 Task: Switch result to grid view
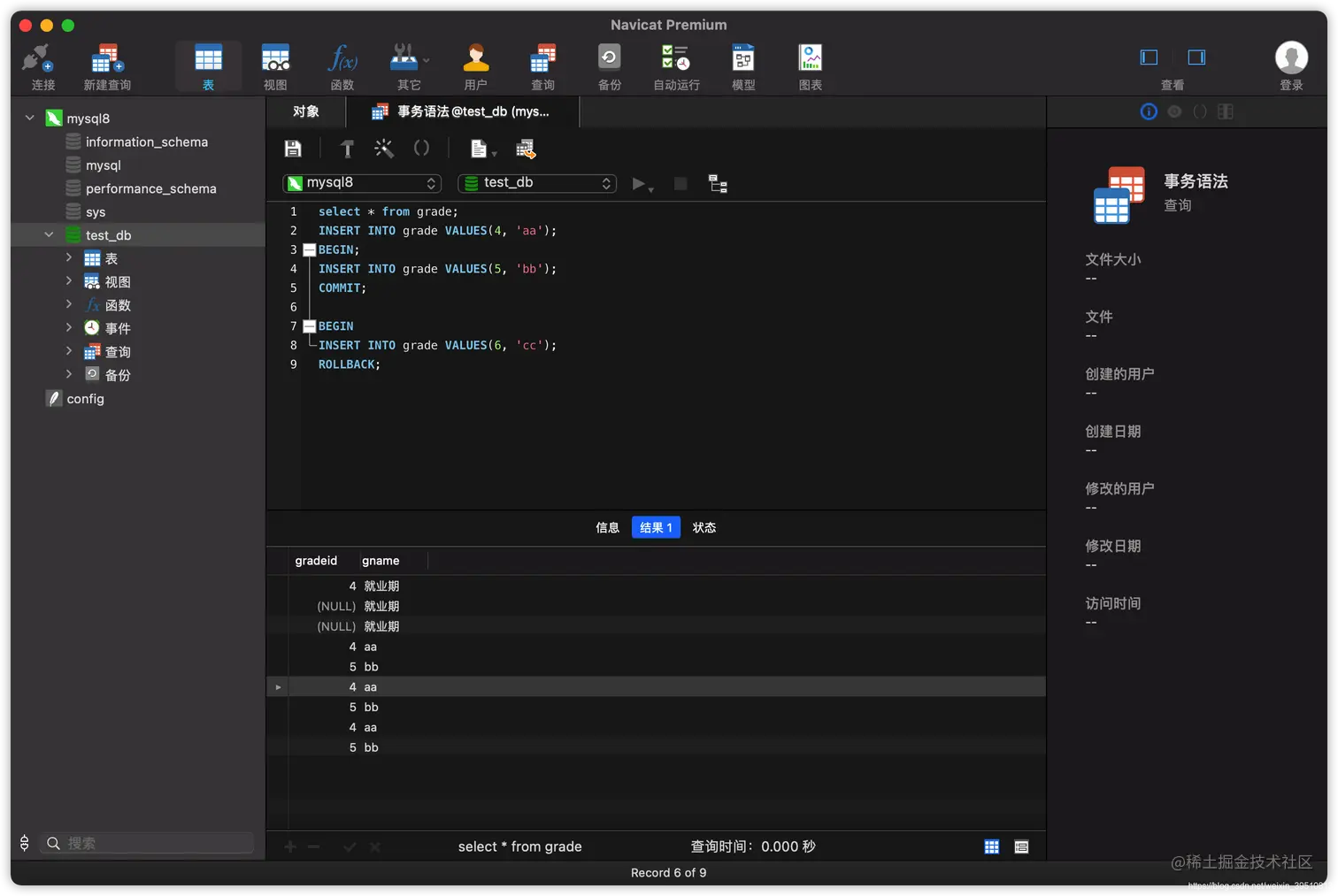tap(992, 846)
